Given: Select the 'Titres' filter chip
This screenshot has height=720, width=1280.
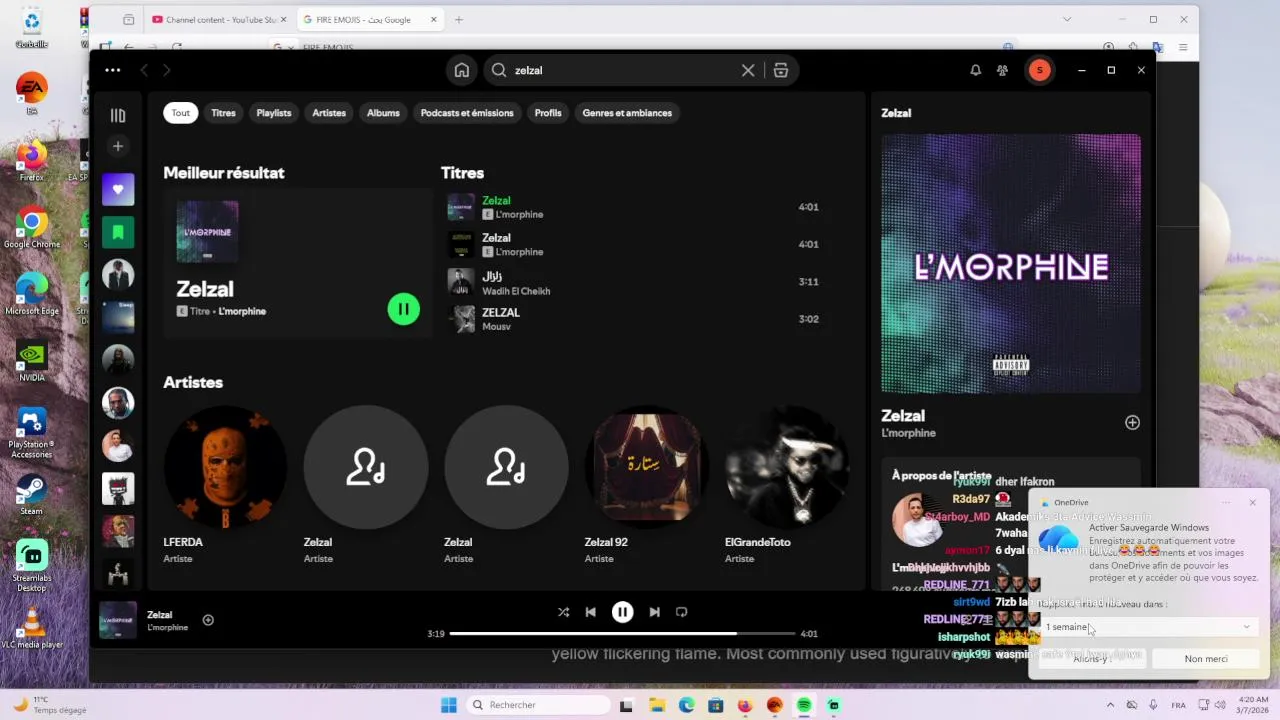Looking at the screenshot, I should click(223, 113).
